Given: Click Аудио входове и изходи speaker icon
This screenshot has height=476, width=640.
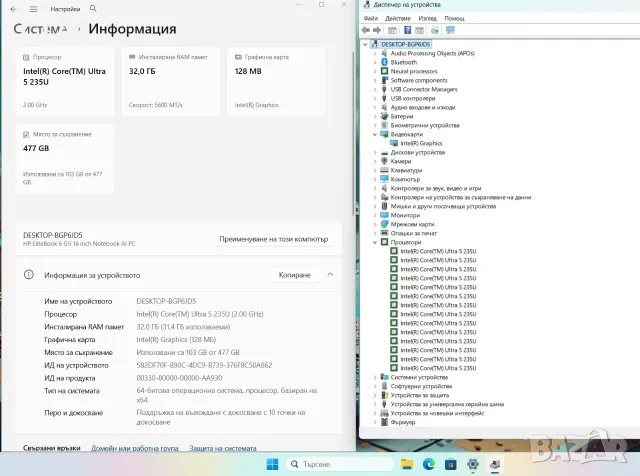Looking at the screenshot, I should click(384, 107).
